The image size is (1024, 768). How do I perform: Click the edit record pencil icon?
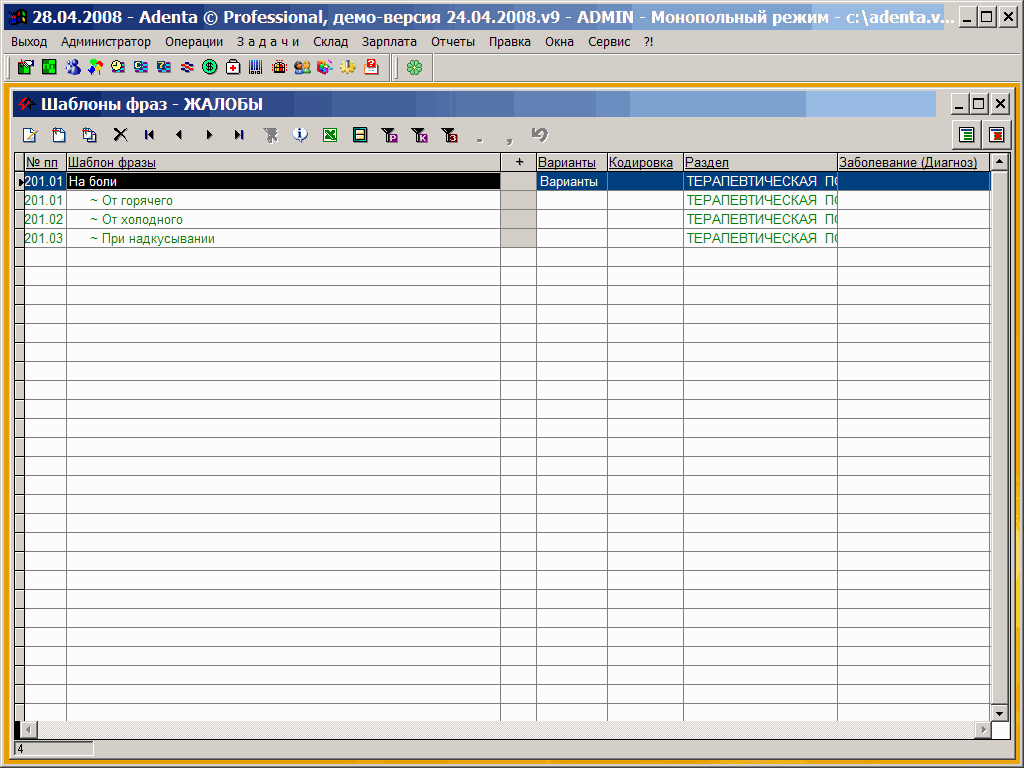[x=30, y=135]
